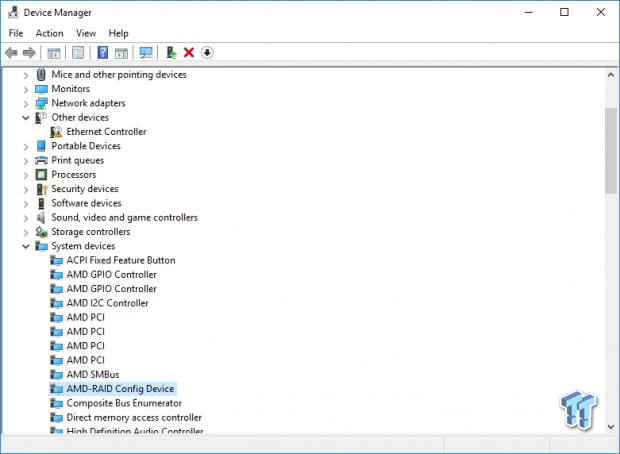Click the Print queues printer icon
The image size is (620, 454).
coord(41,160)
